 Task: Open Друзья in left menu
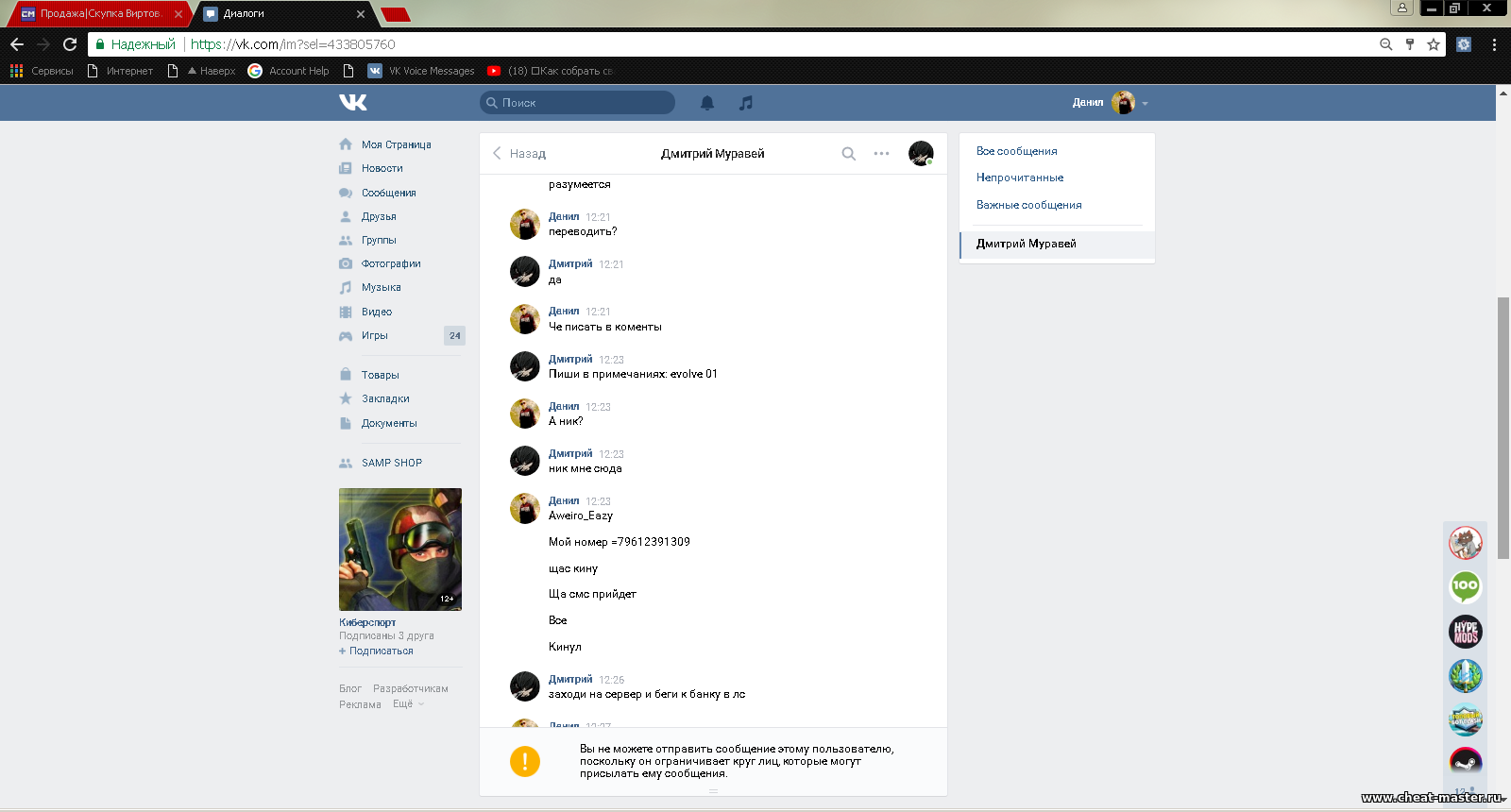pyautogui.click(x=379, y=216)
